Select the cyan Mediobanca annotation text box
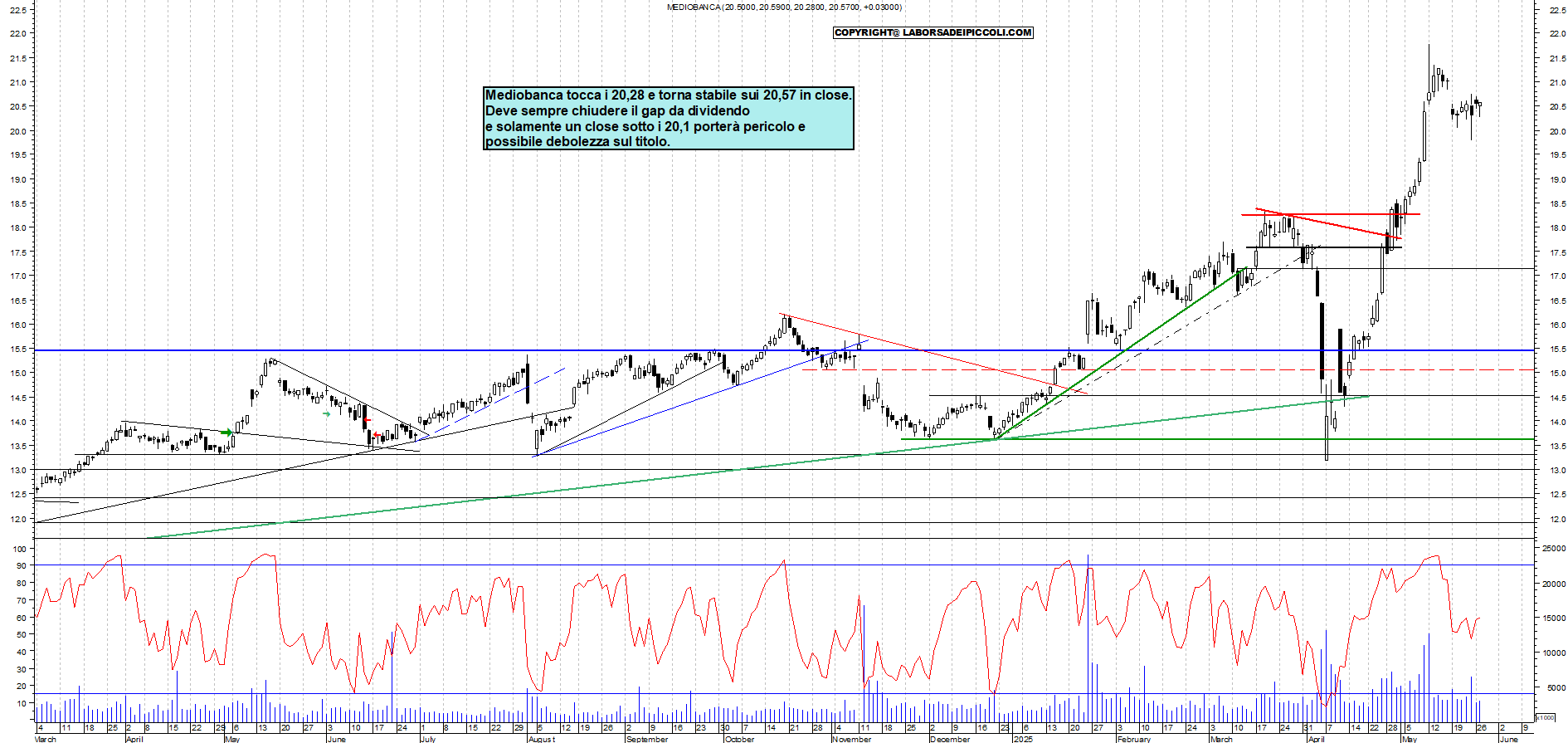This screenshot has width=1568, height=743. (668, 118)
